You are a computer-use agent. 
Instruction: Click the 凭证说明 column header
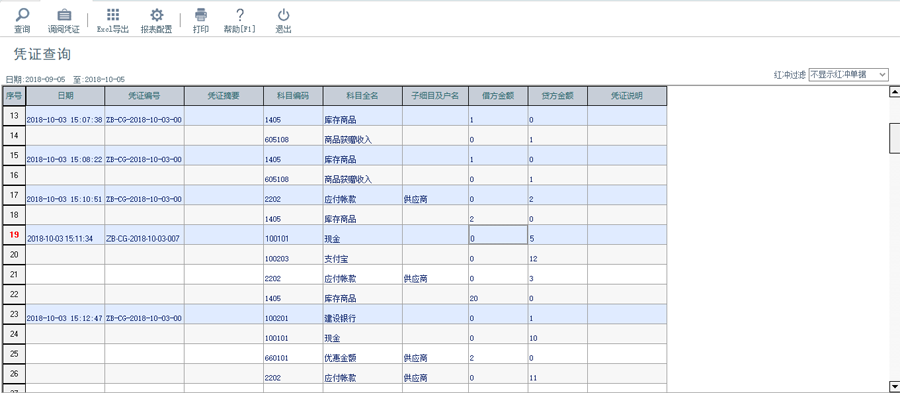point(627,96)
